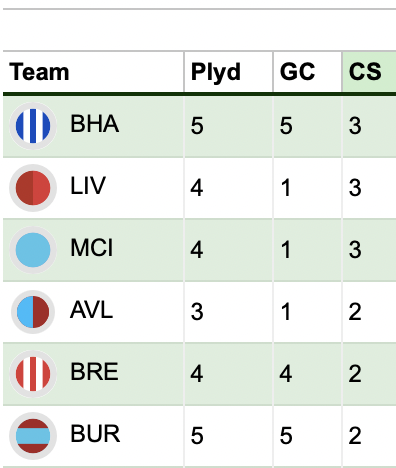Open the BHA team name link
Image resolution: width=396 pixels, height=468 pixels.
click(94, 124)
